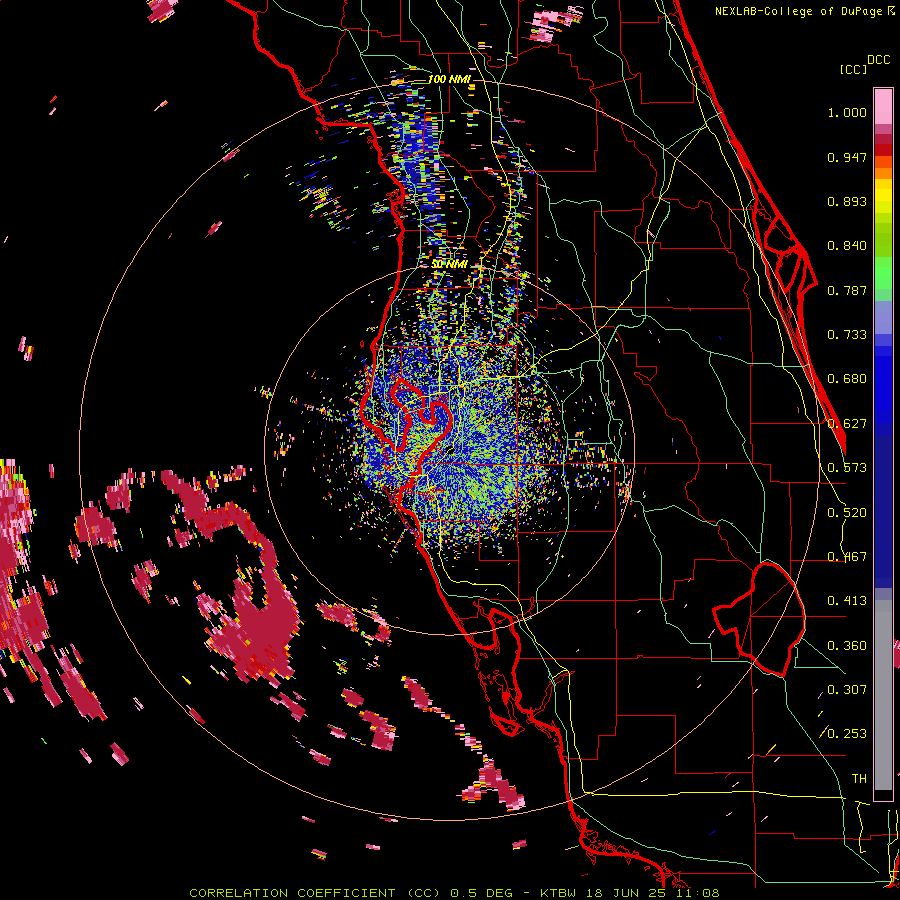This screenshot has width=900, height=900.
Task: Click the bright green segment of color bar
Action: (883, 273)
